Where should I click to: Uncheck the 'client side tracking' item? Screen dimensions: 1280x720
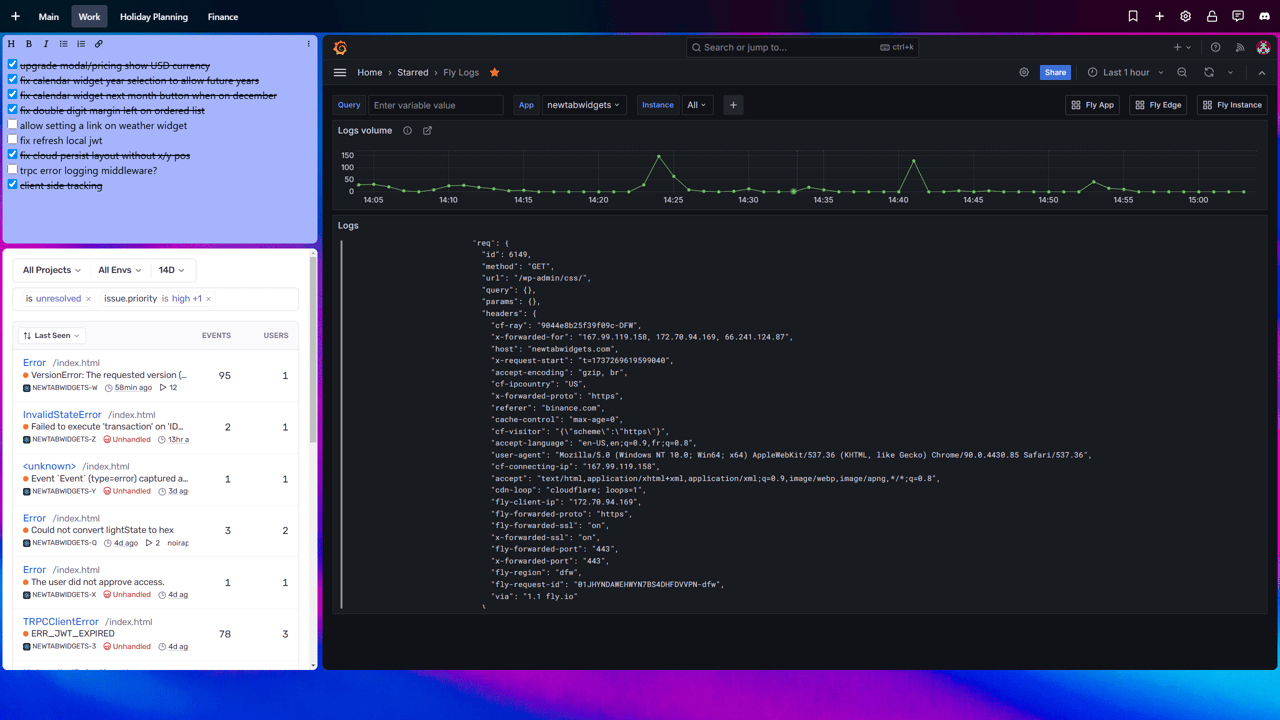coord(13,185)
